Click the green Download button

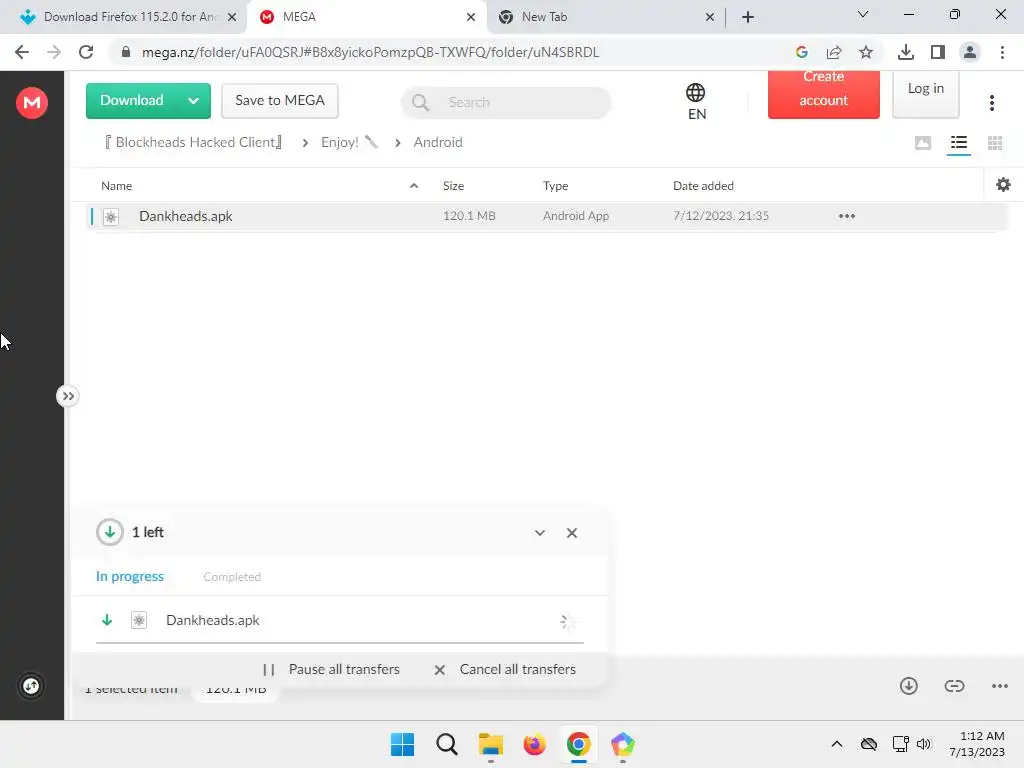click(x=131, y=101)
